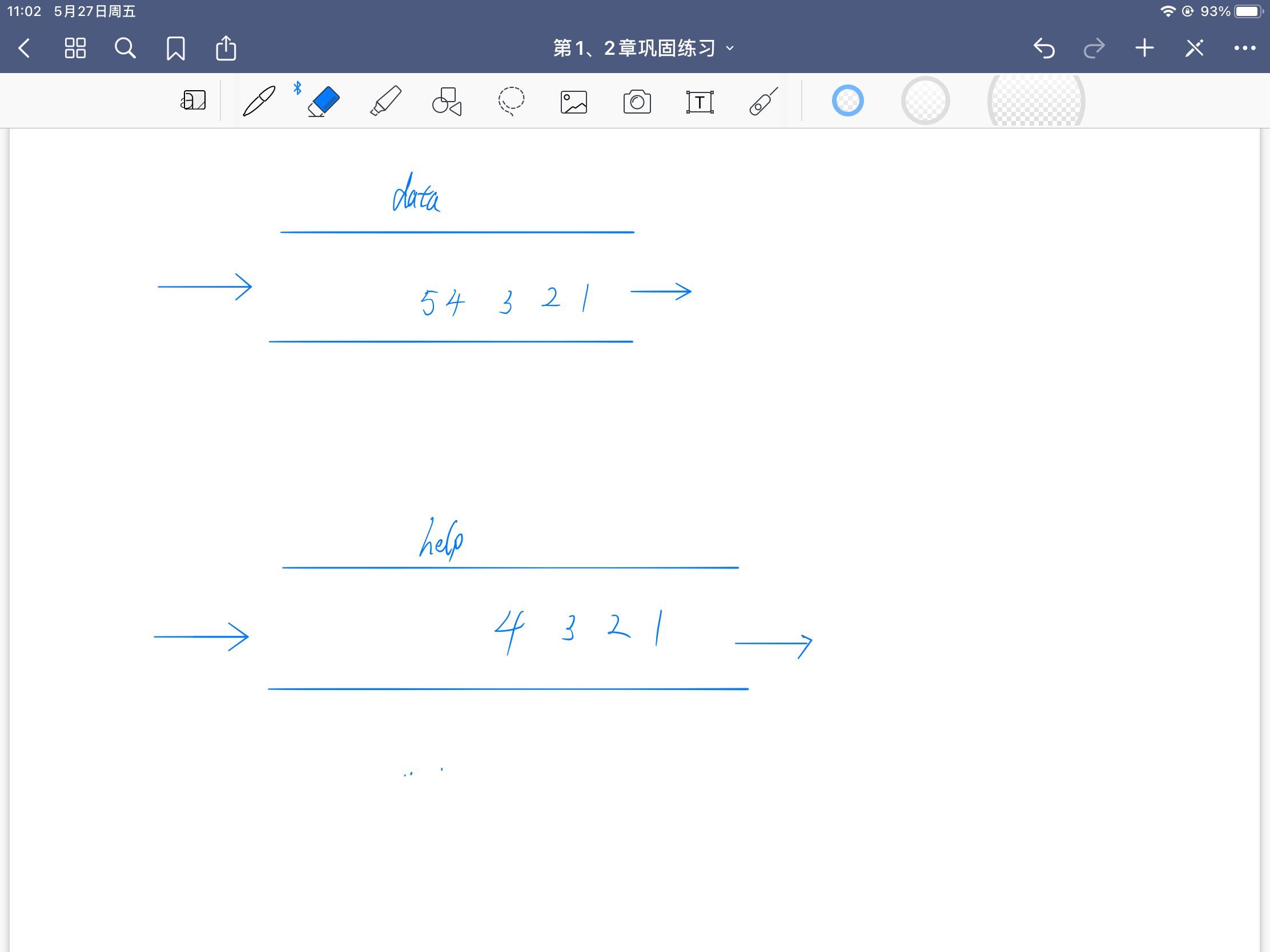Insert an image from photos
The image size is (1270, 952).
click(x=573, y=102)
